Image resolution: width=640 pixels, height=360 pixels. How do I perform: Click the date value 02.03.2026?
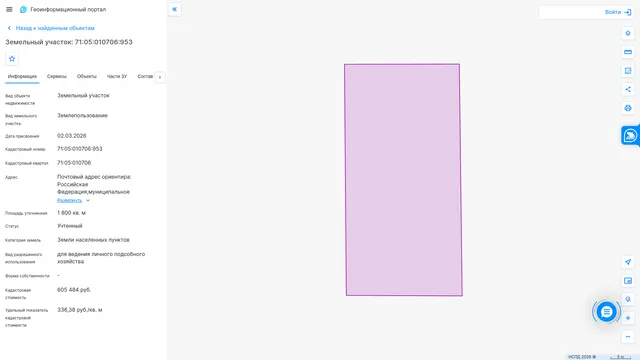71,136
